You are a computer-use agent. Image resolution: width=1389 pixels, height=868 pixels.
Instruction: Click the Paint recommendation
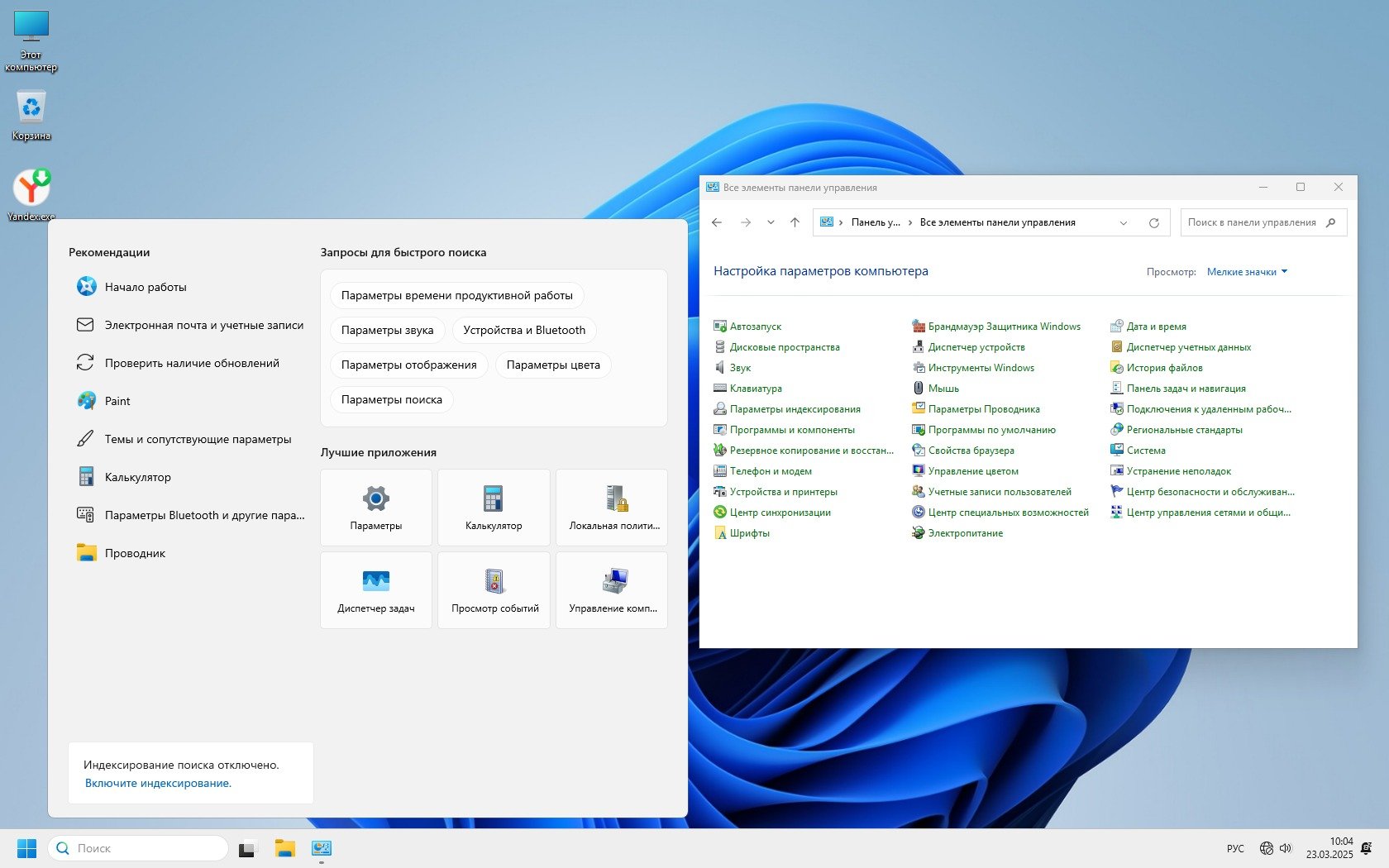point(117,401)
